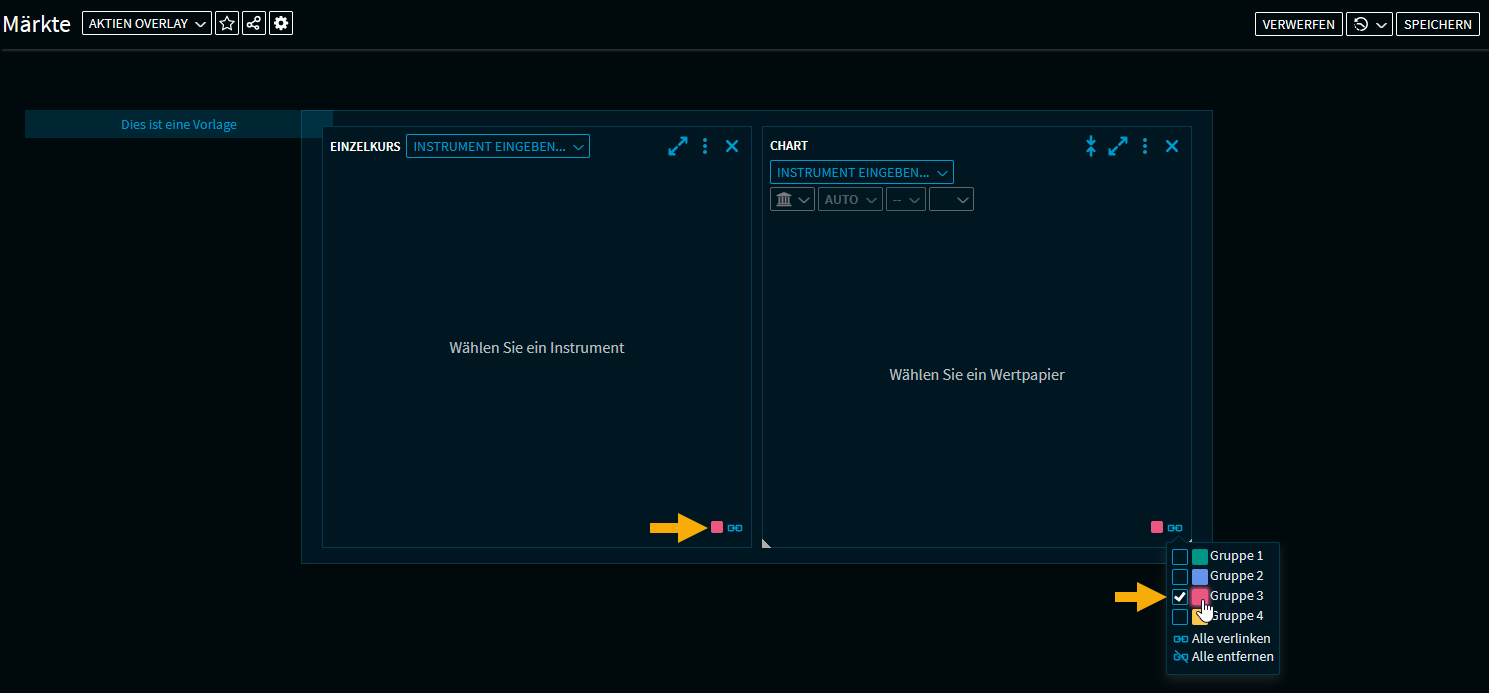Uncheck the Gruppe 3 checkbox
This screenshot has width=1489, height=693.
(x=1180, y=596)
